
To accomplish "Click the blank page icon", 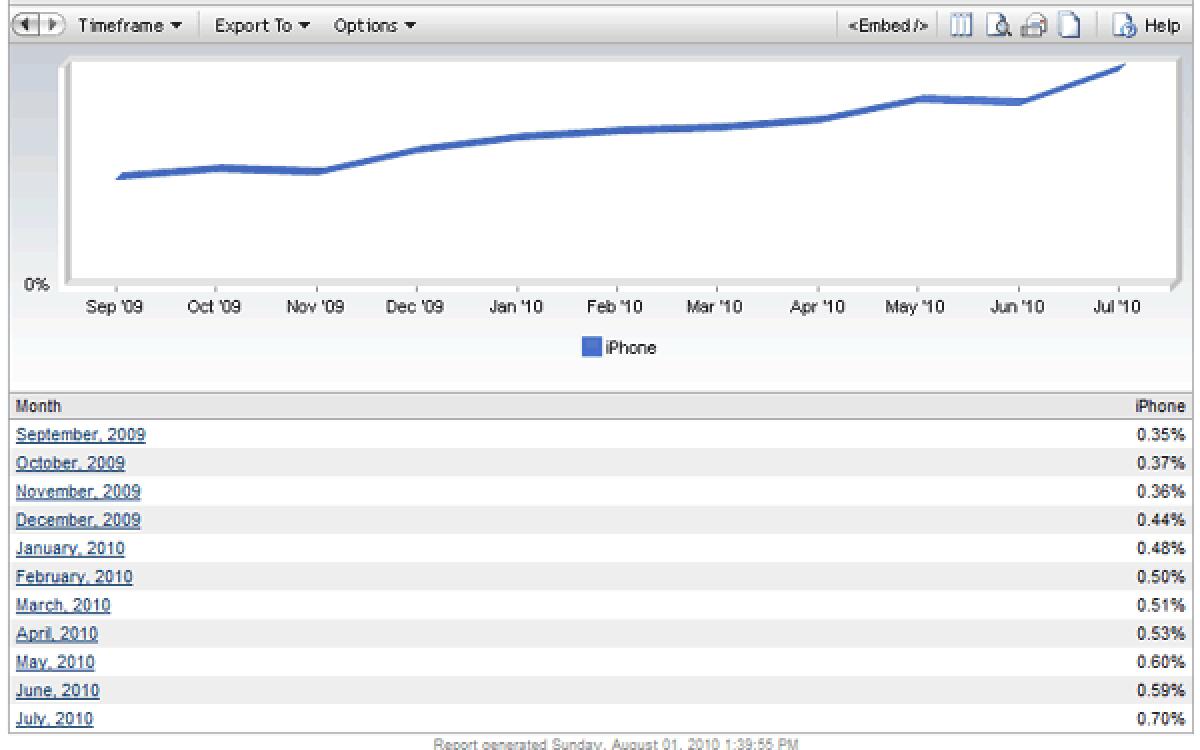I will (1069, 26).
